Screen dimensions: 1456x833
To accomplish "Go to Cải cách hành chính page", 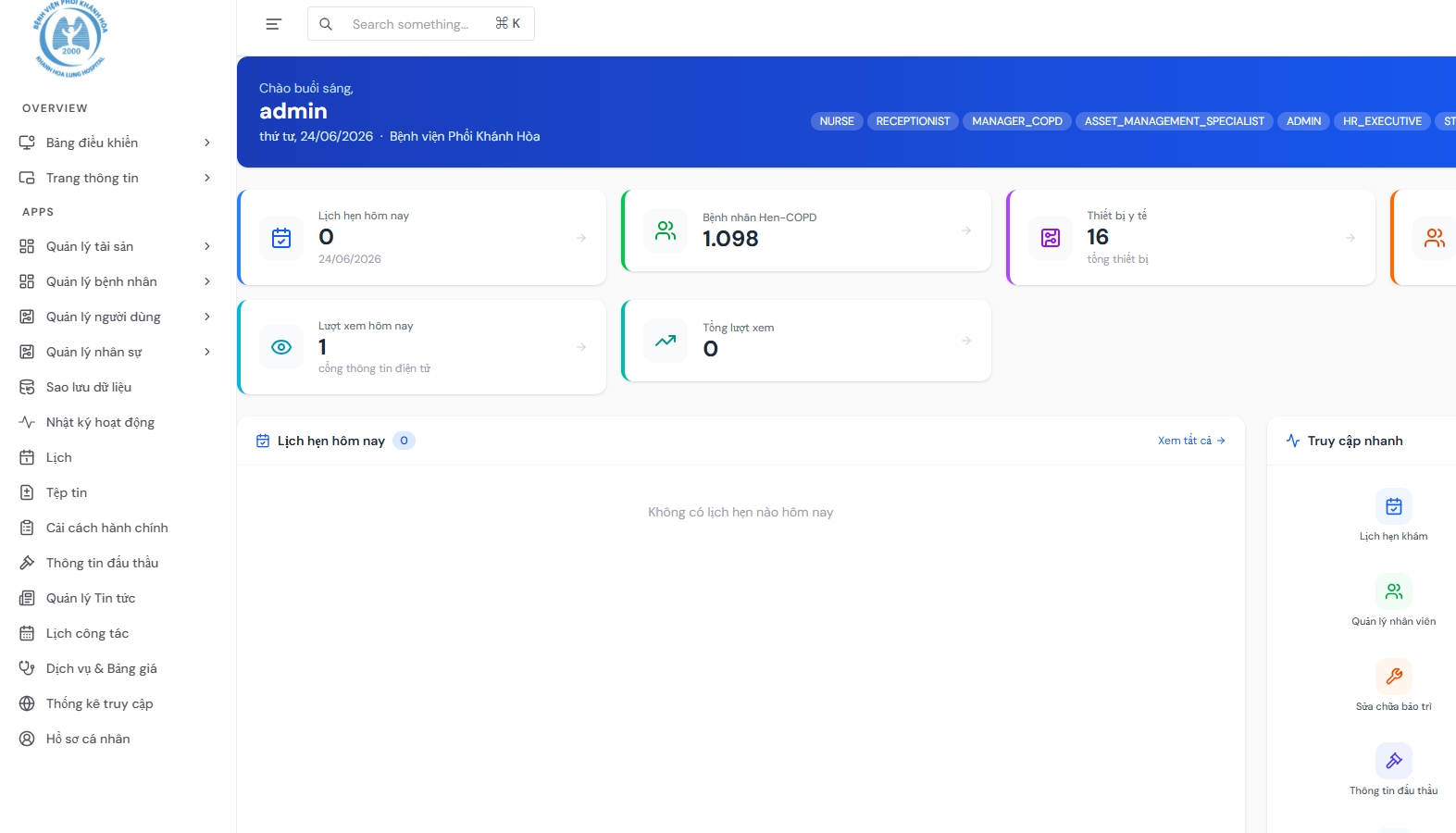I will coord(116,528).
